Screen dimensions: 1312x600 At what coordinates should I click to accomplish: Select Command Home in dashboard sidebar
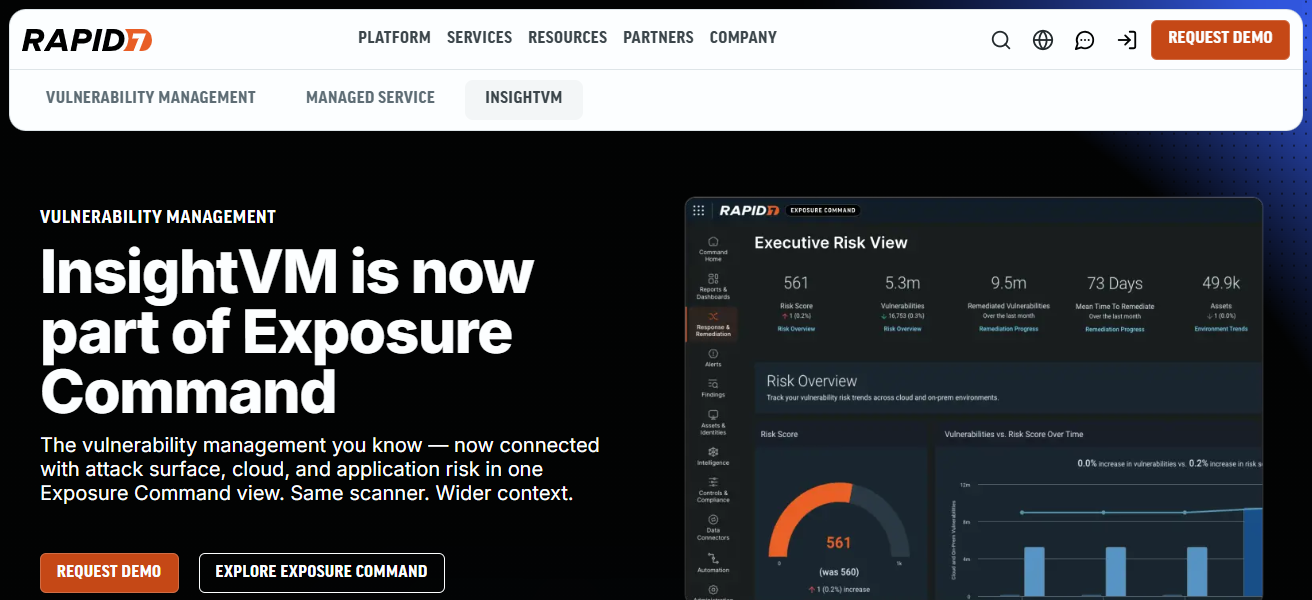pos(713,248)
